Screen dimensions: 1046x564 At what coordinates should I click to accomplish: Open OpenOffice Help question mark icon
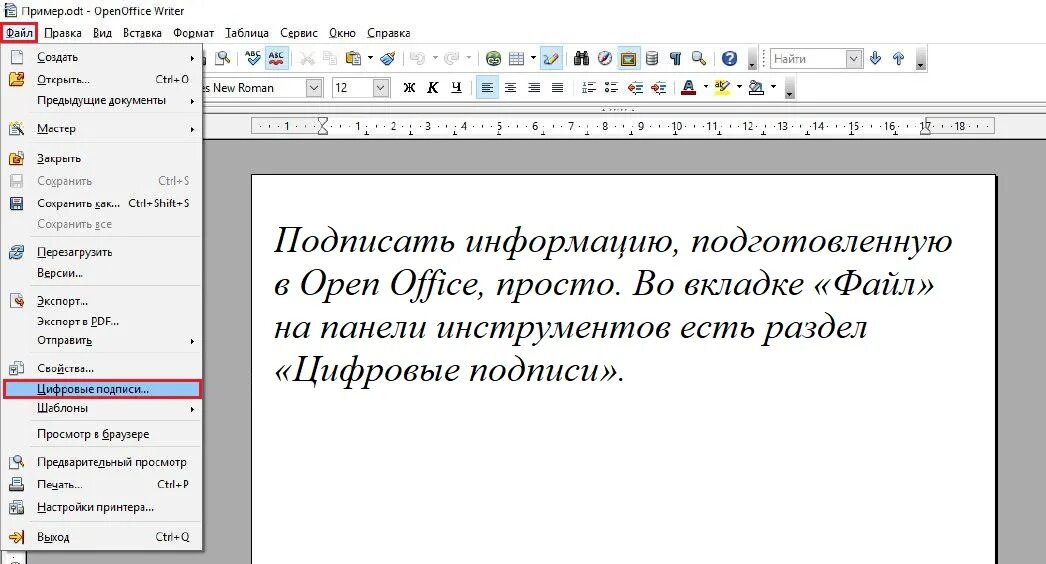click(x=730, y=59)
